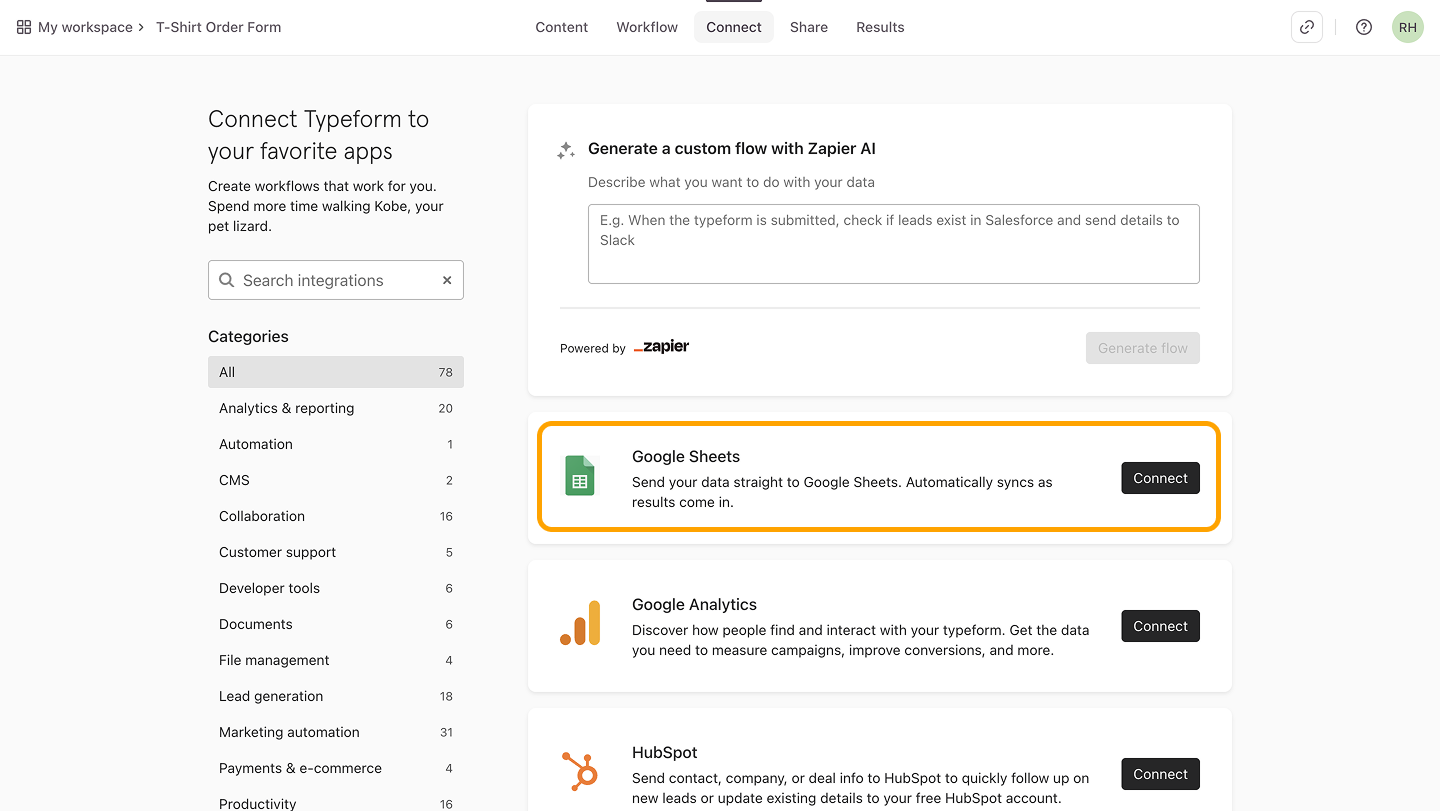This screenshot has height=811, width=1440.
Task: Click the Generate flow button
Action: click(1143, 348)
